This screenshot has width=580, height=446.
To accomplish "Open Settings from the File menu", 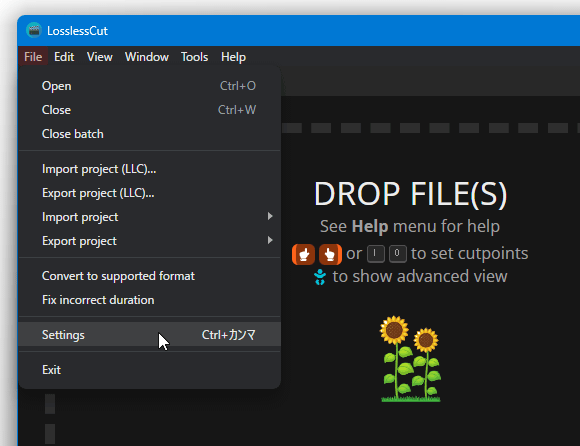I will (x=150, y=335).
